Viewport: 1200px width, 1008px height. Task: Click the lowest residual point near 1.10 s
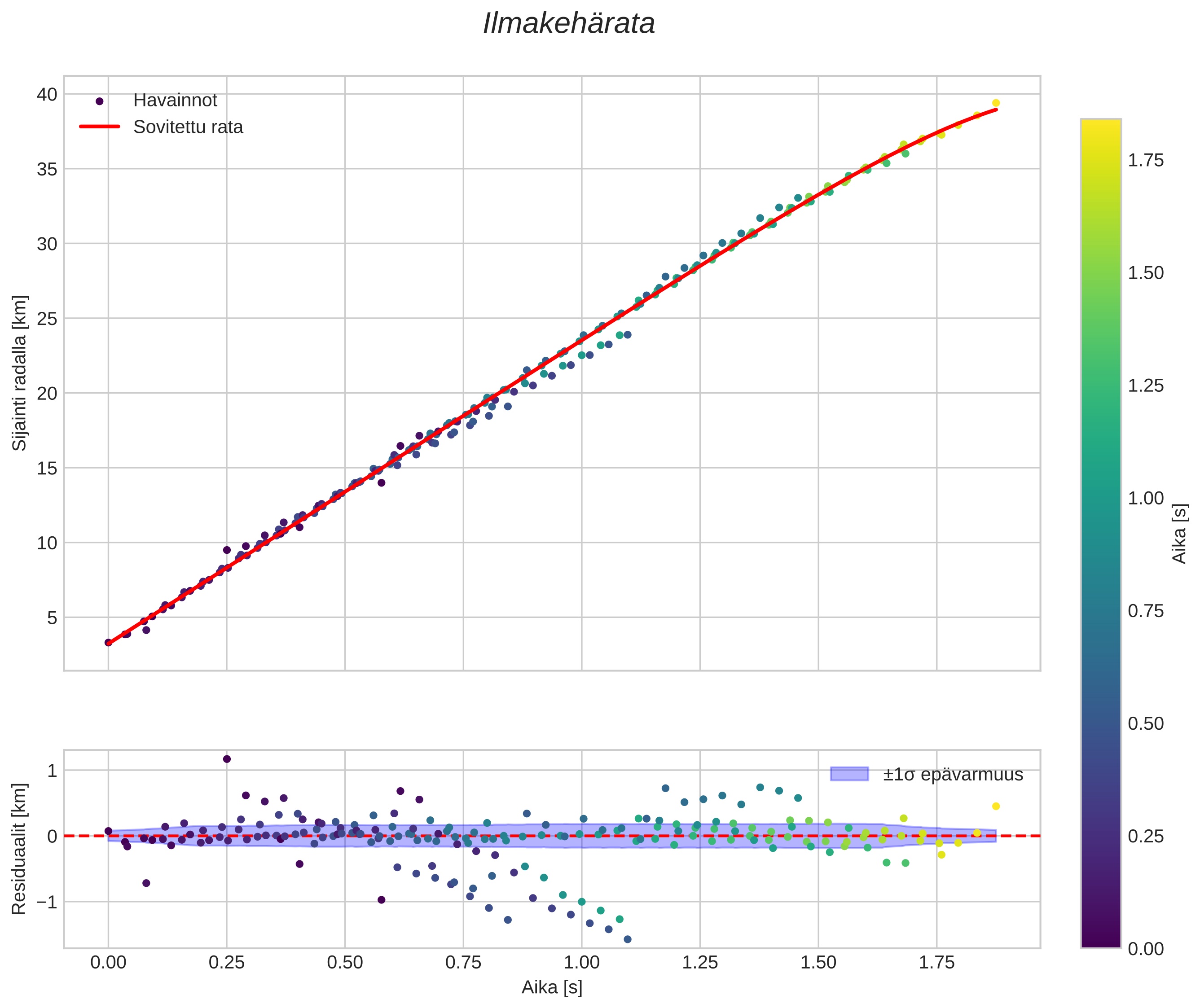click(x=627, y=939)
